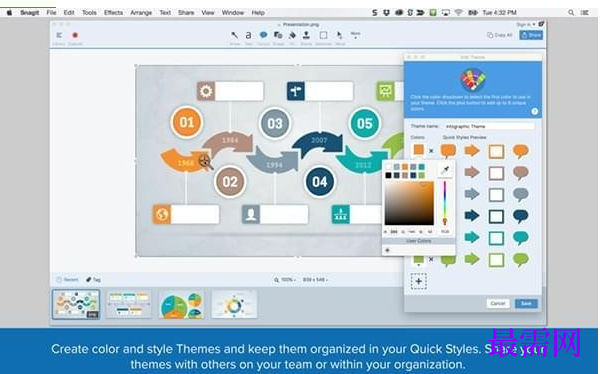Open the Snagit application menu
The width and height of the screenshot is (600, 374).
tap(29, 13)
